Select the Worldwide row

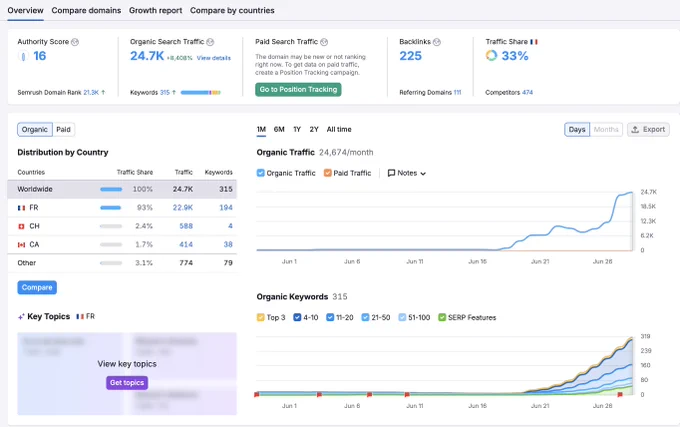[122, 189]
